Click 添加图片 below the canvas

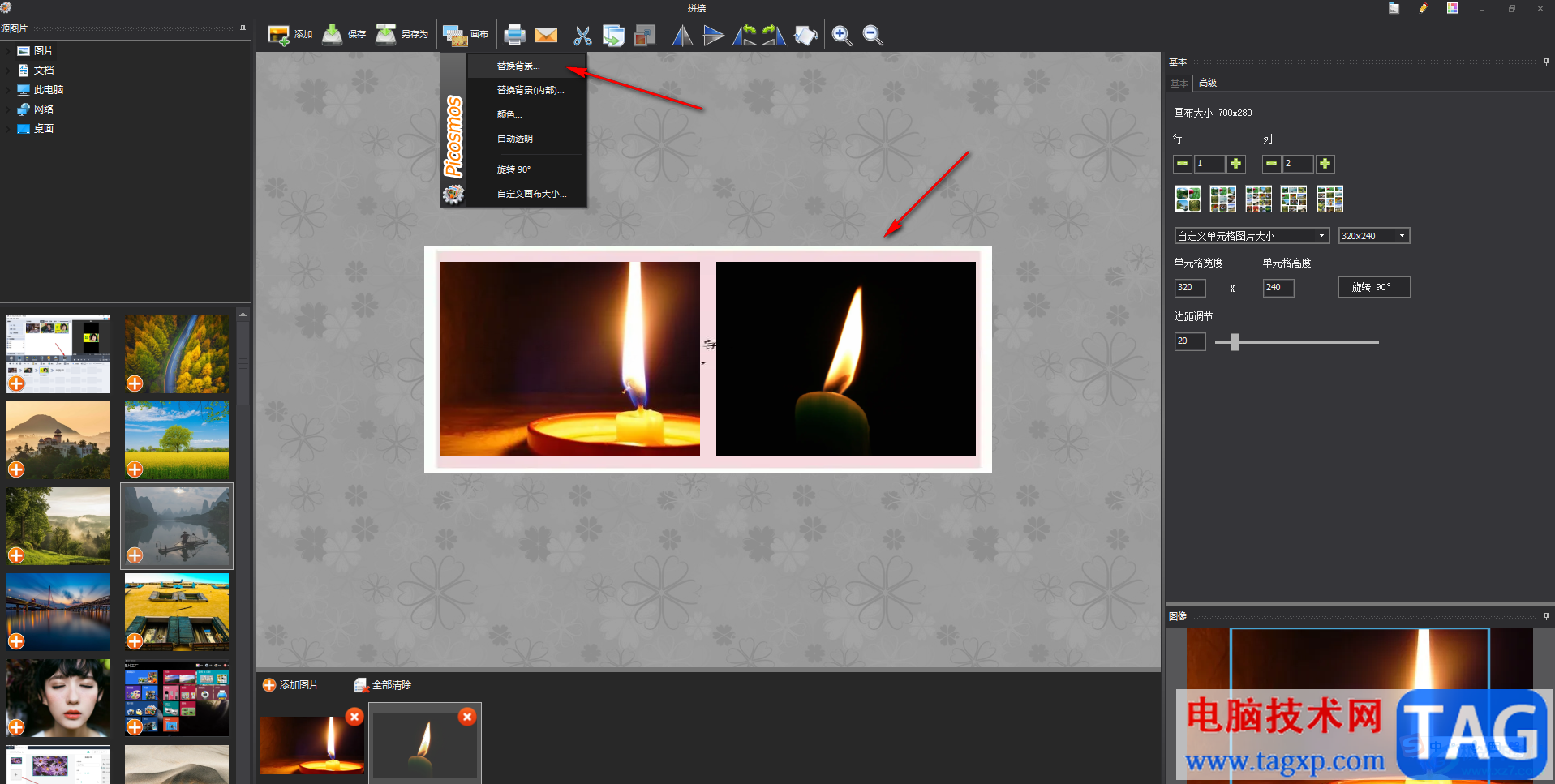pos(290,685)
